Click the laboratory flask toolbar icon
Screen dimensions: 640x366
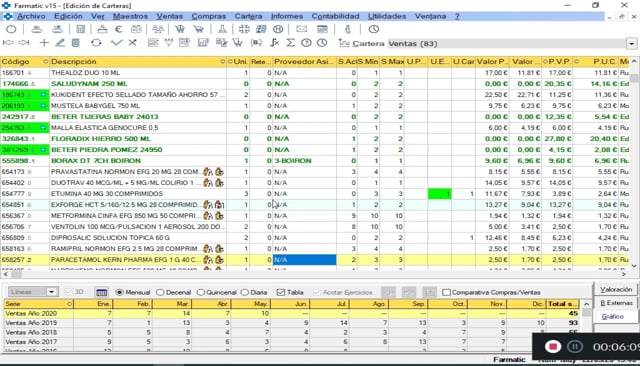(x=222, y=29)
